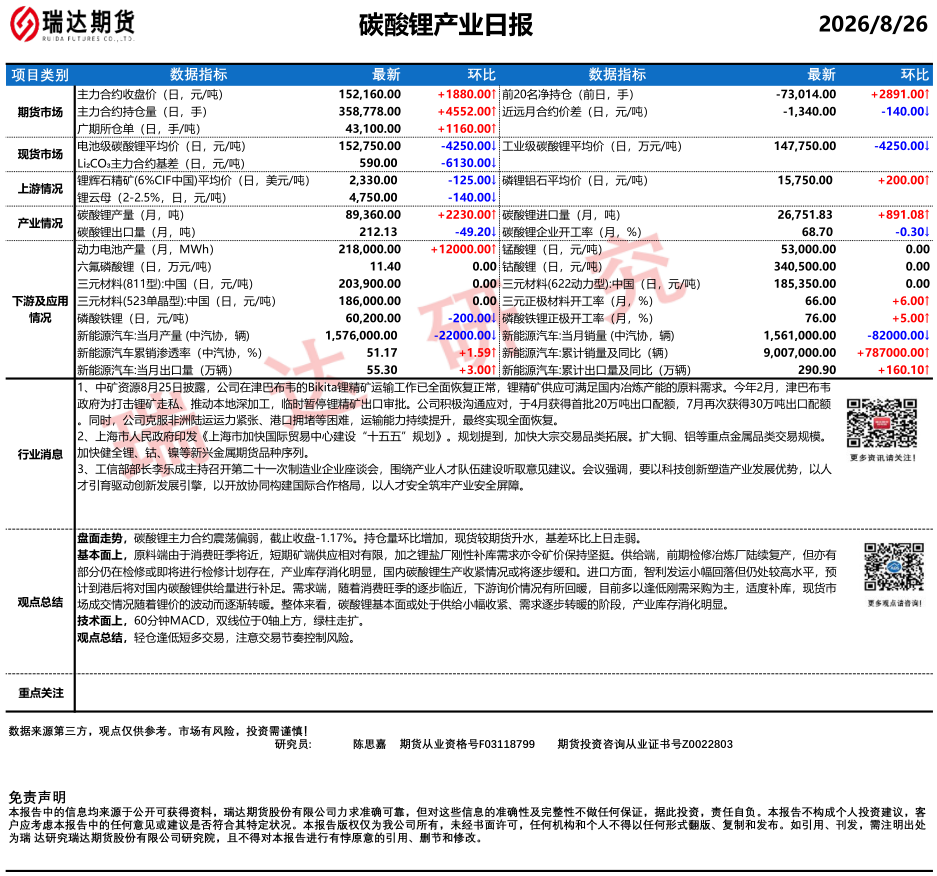Click the +787000.00 change value
This screenshot has height=876, width=937.
893,353
